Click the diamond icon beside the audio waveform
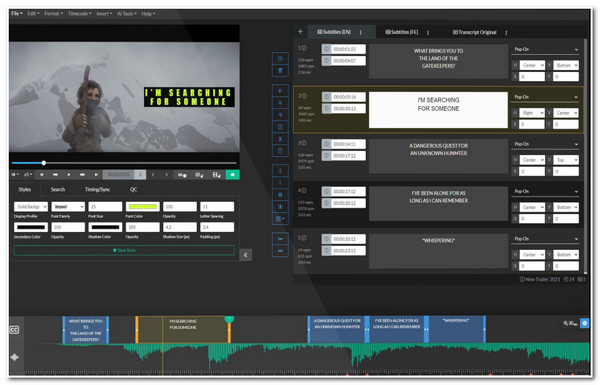This screenshot has width=600, height=385. [x=15, y=357]
